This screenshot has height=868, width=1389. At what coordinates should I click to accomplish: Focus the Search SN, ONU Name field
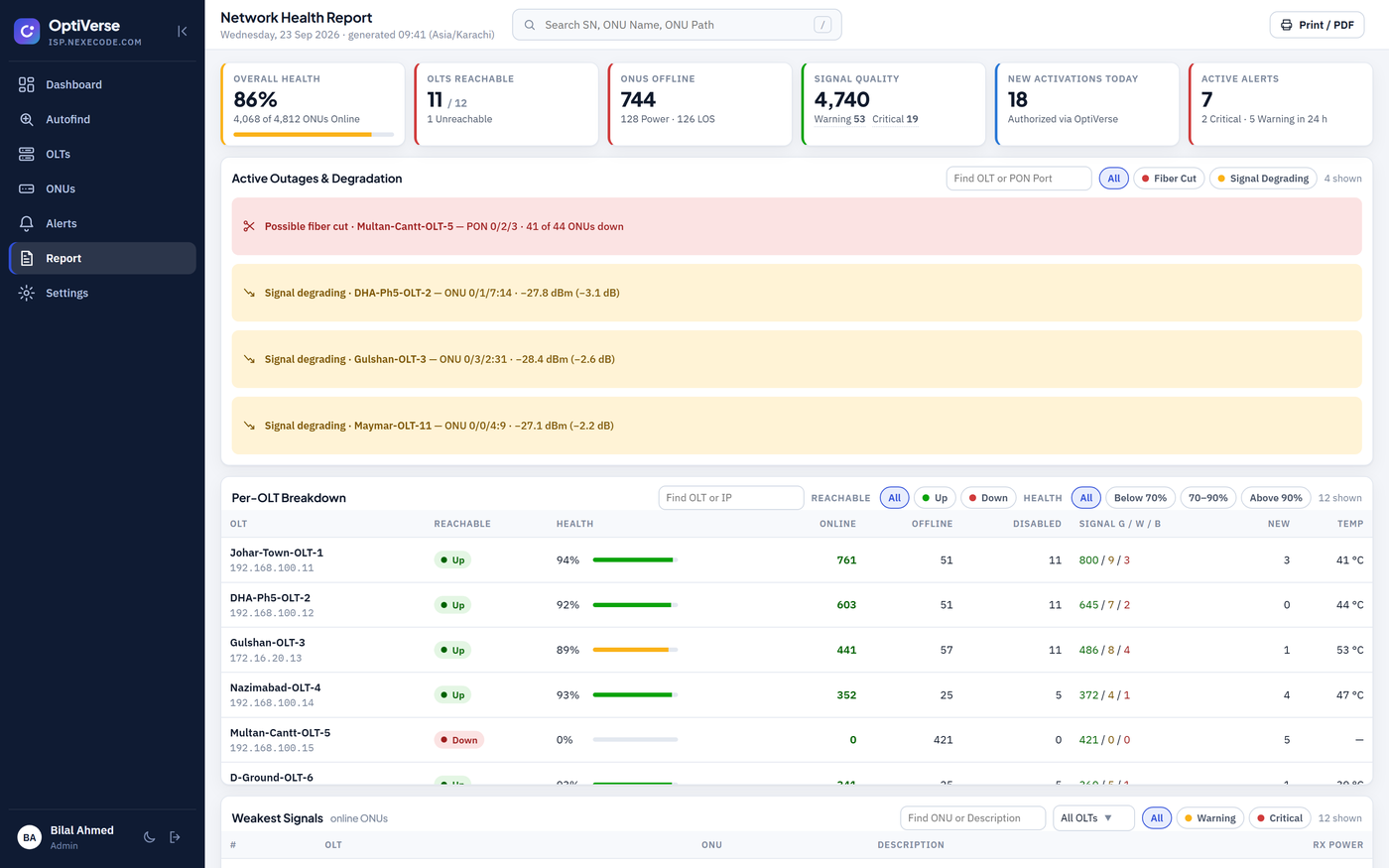[x=677, y=25]
